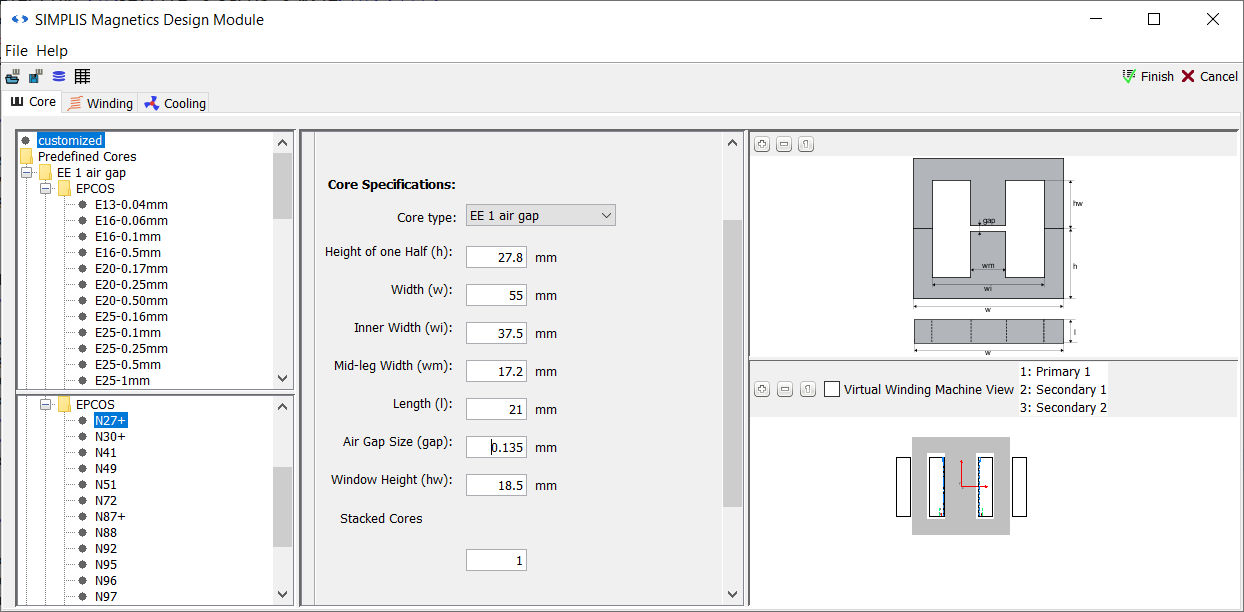
Task: Zoom out on the core diagram
Action: click(x=784, y=145)
